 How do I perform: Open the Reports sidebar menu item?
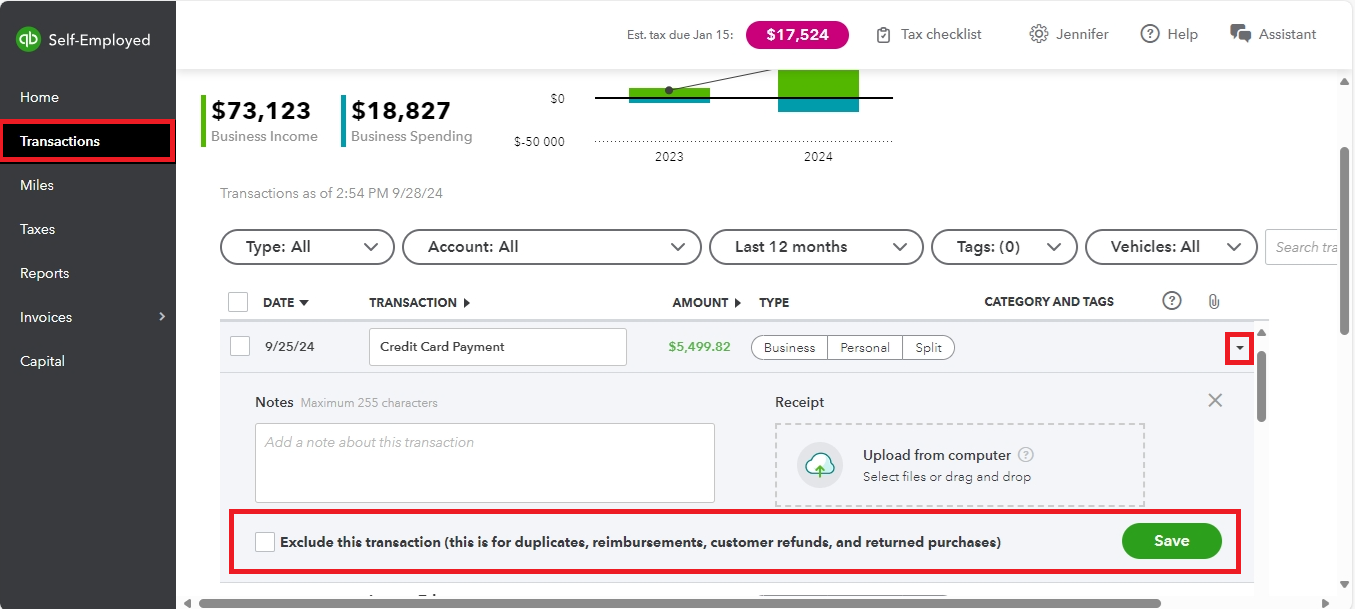coord(45,273)
